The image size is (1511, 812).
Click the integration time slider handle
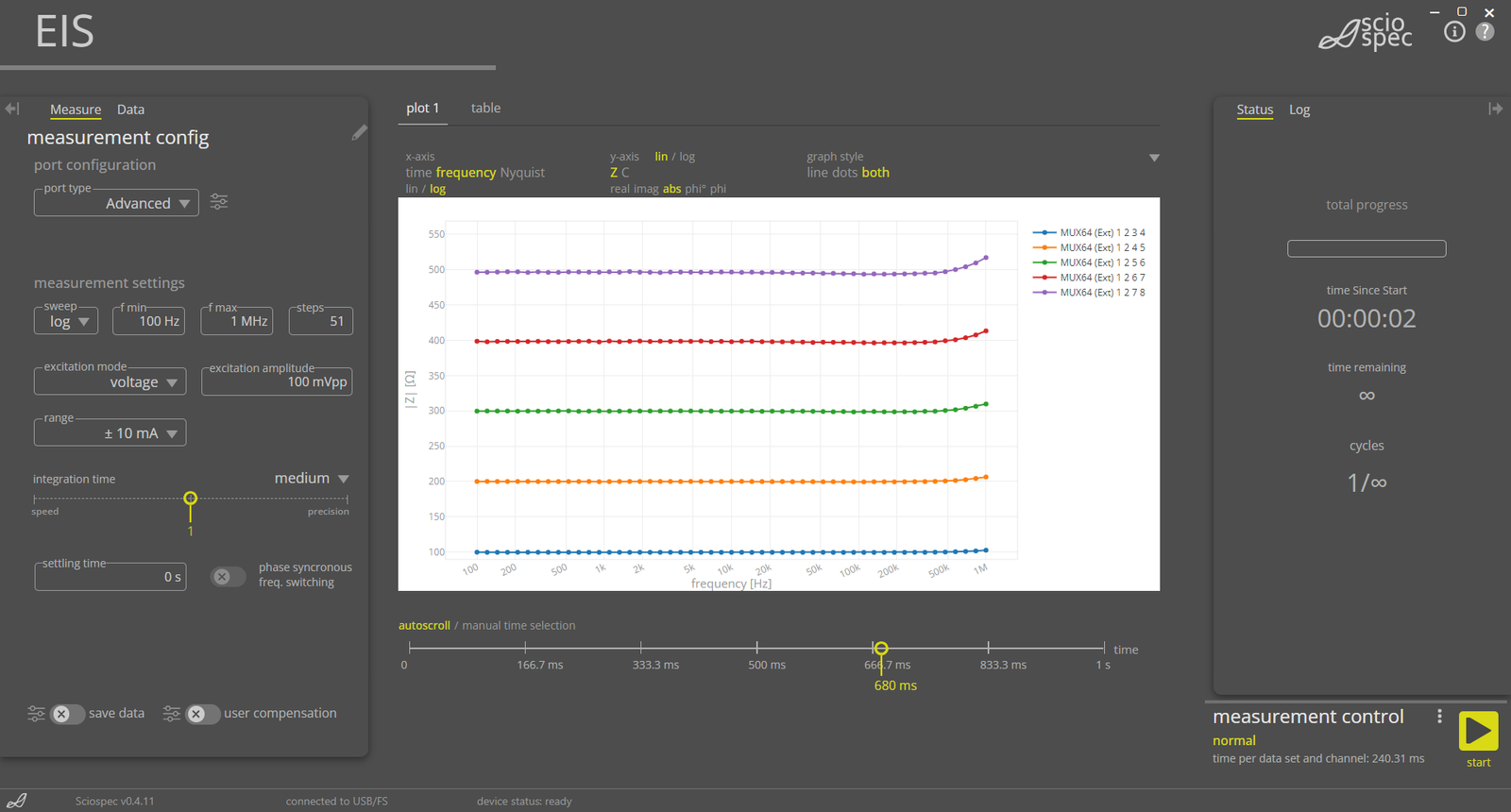coord(191,499)
